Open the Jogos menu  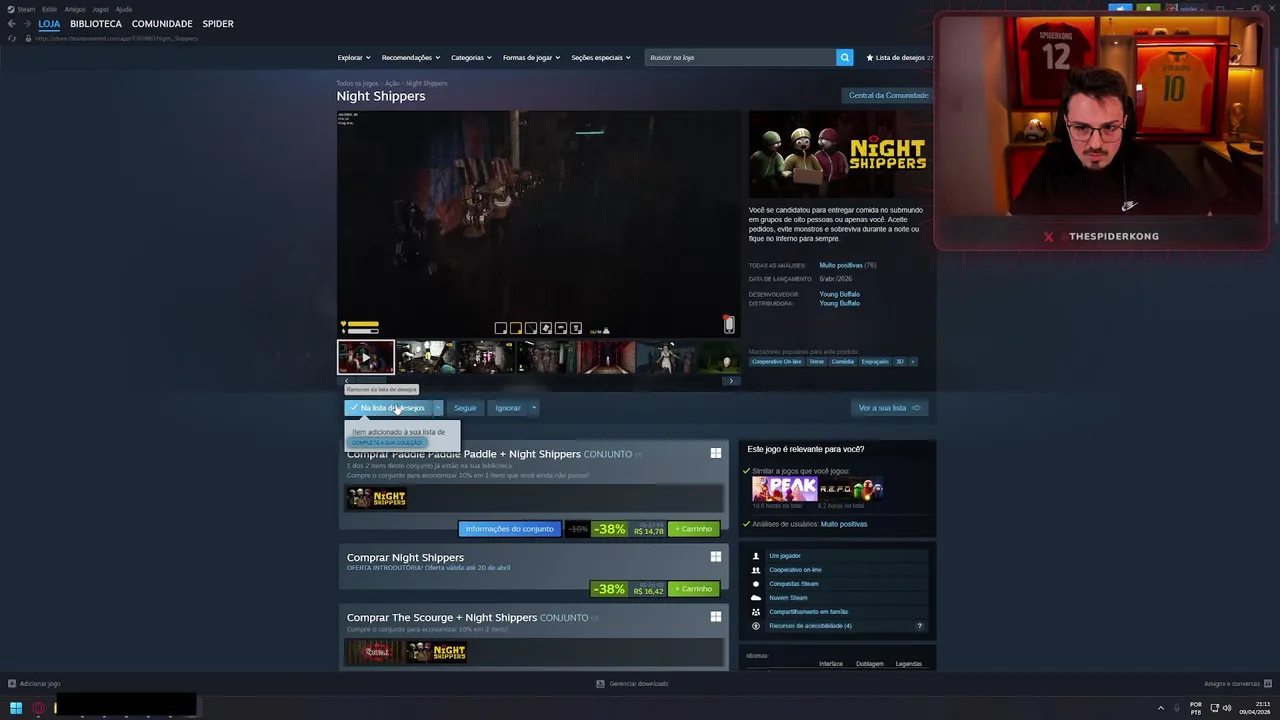coord(100,9)
